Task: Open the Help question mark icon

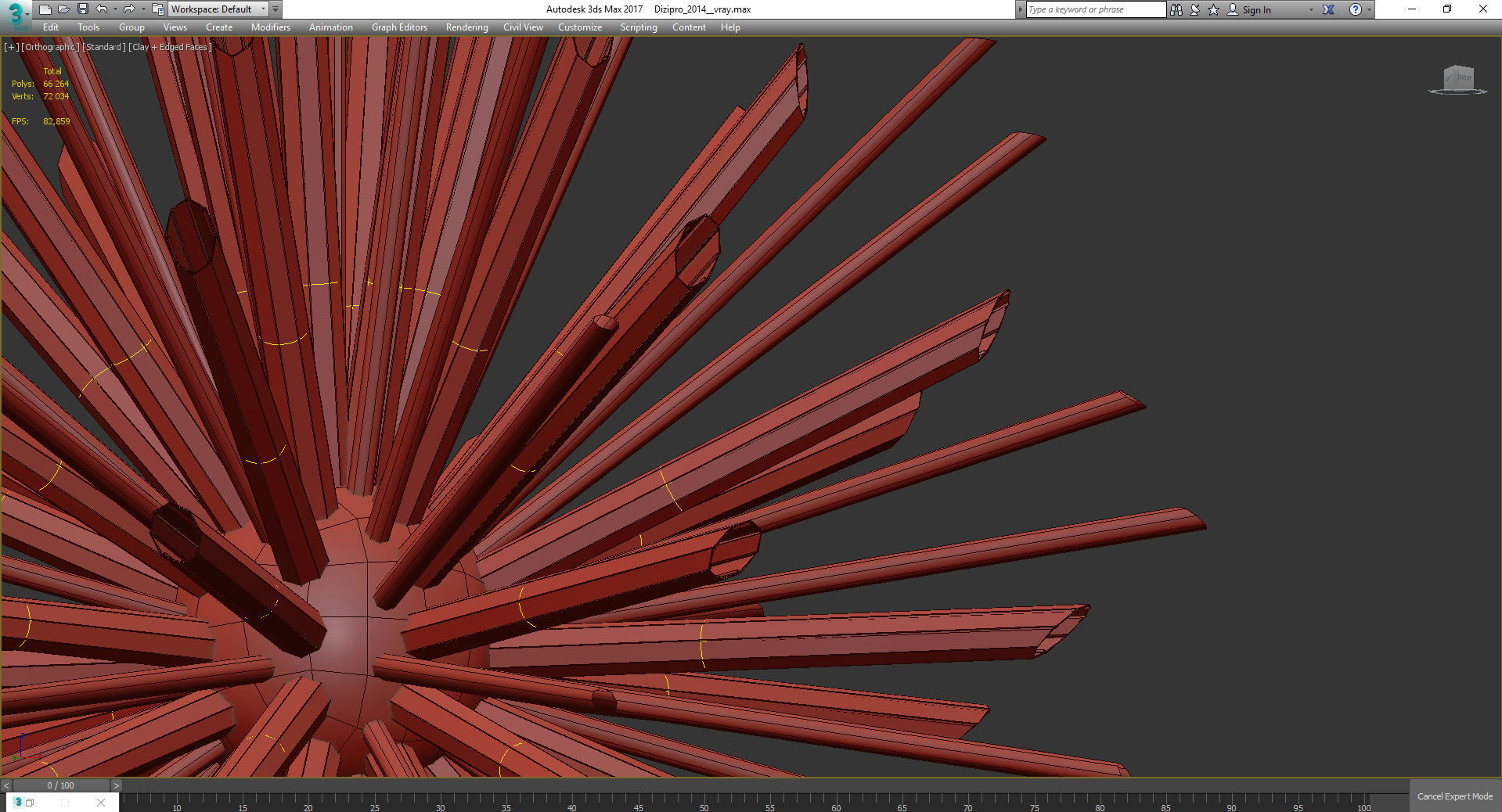Action: 1356,9
